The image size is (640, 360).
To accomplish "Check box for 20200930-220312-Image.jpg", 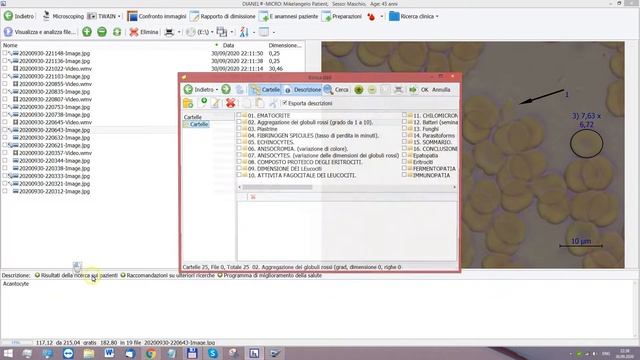I will tap(5, 191).
